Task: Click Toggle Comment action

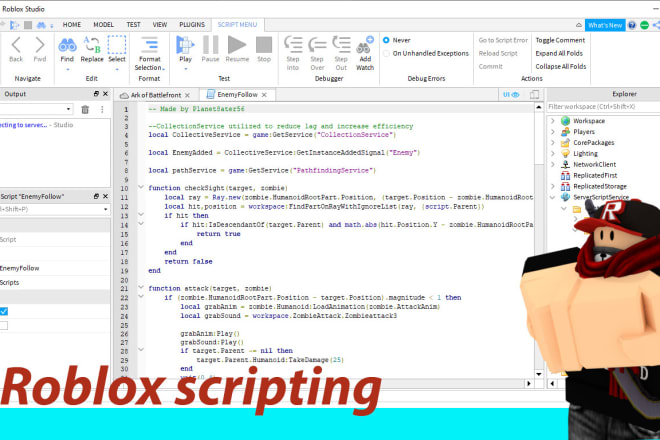Action: click(x=560, y=40)
